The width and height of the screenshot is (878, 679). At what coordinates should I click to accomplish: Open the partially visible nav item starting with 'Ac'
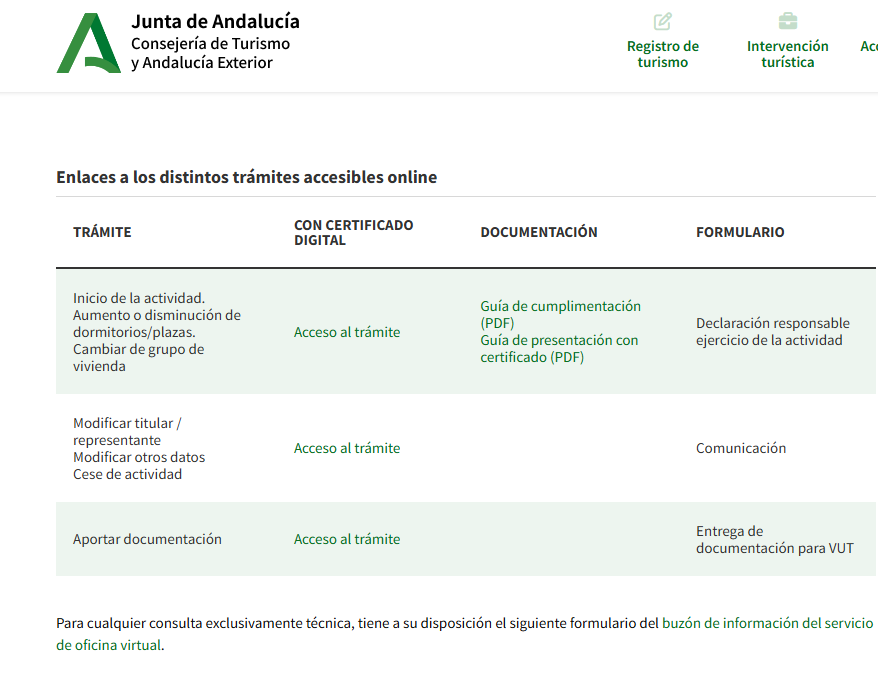[868, 45]
